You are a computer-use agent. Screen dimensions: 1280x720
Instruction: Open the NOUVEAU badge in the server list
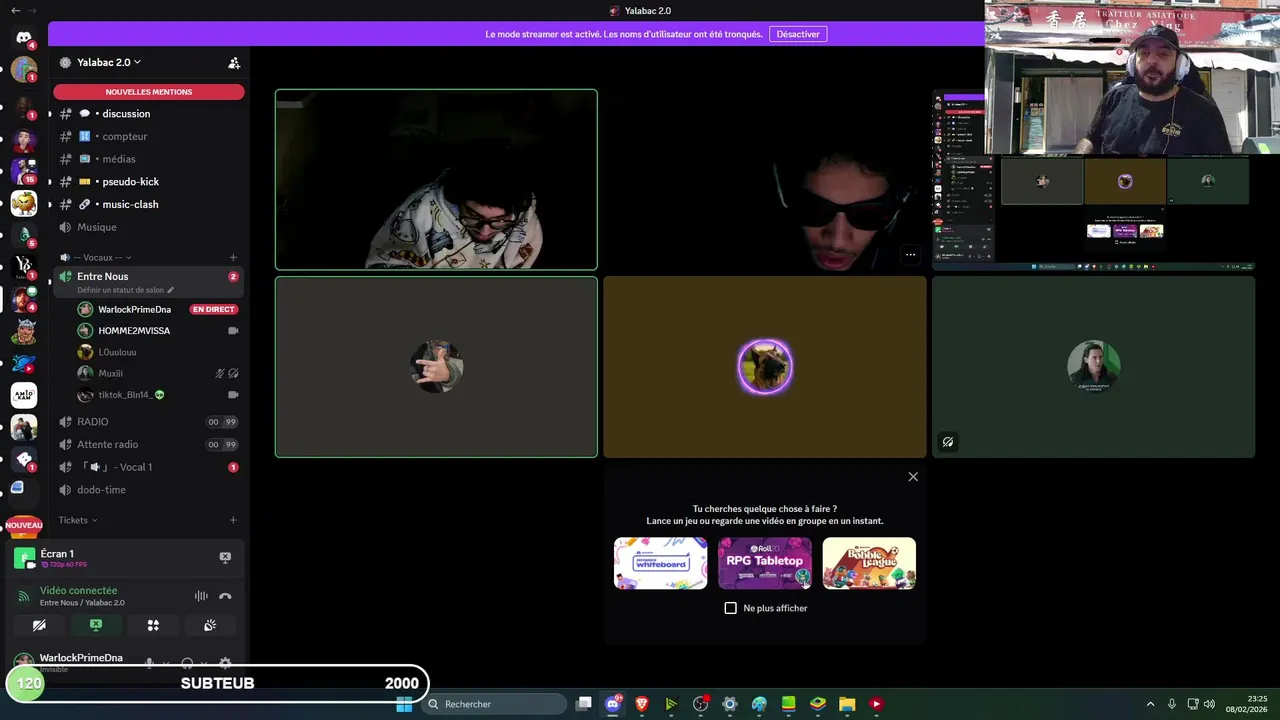[x=24, y=525]
